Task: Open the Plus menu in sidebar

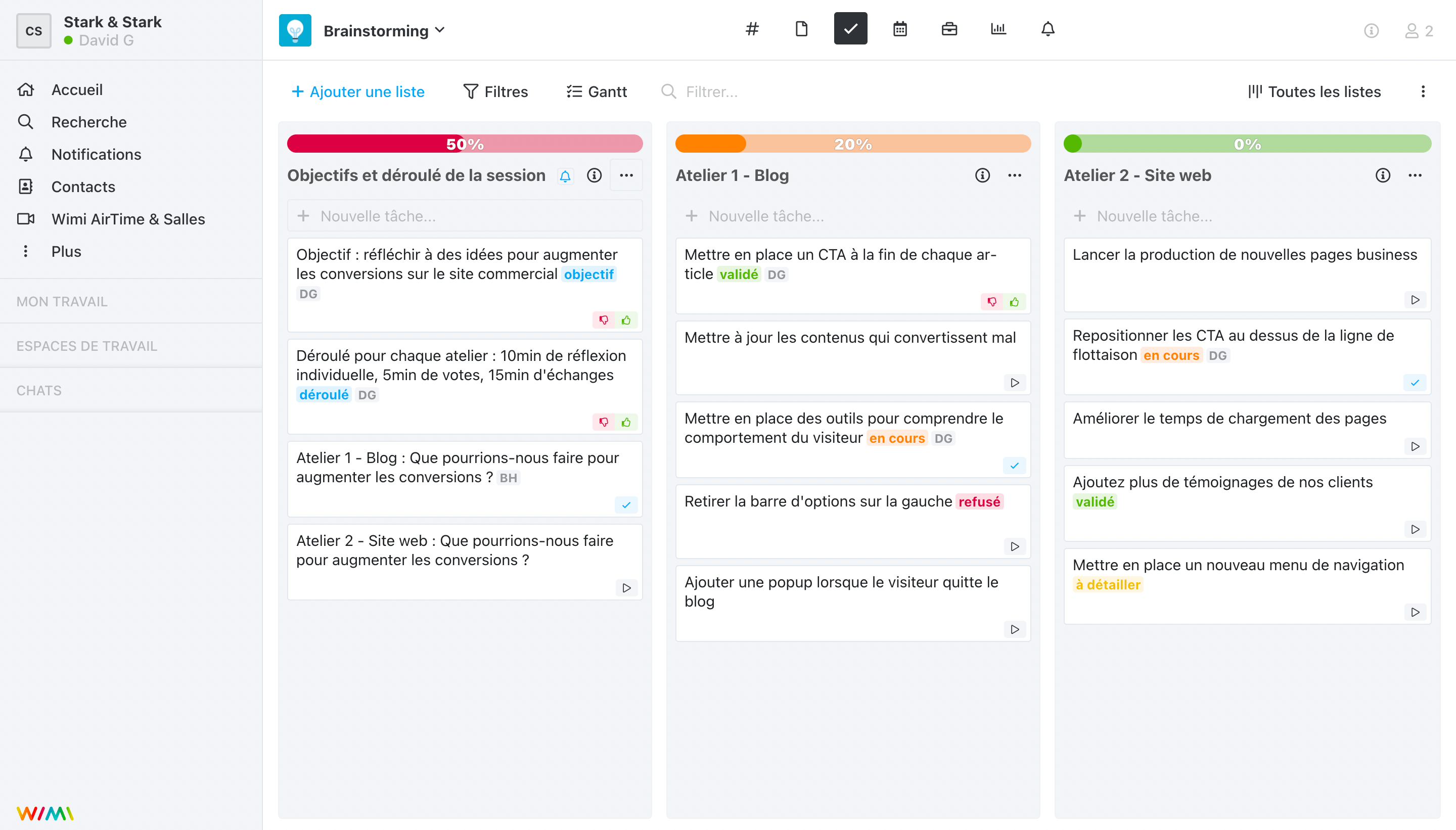Action: pos(66,251)
